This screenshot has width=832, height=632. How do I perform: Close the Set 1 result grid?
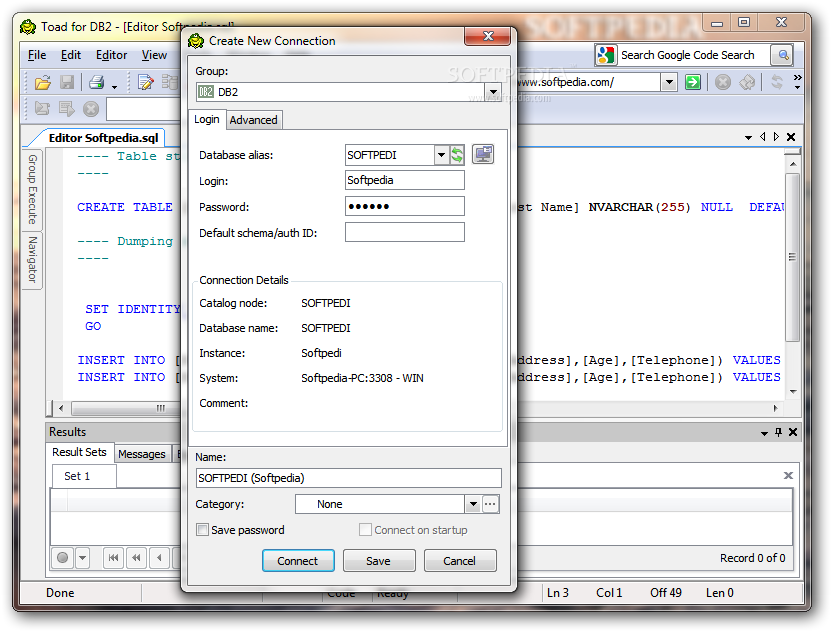[x=788, y=475]
